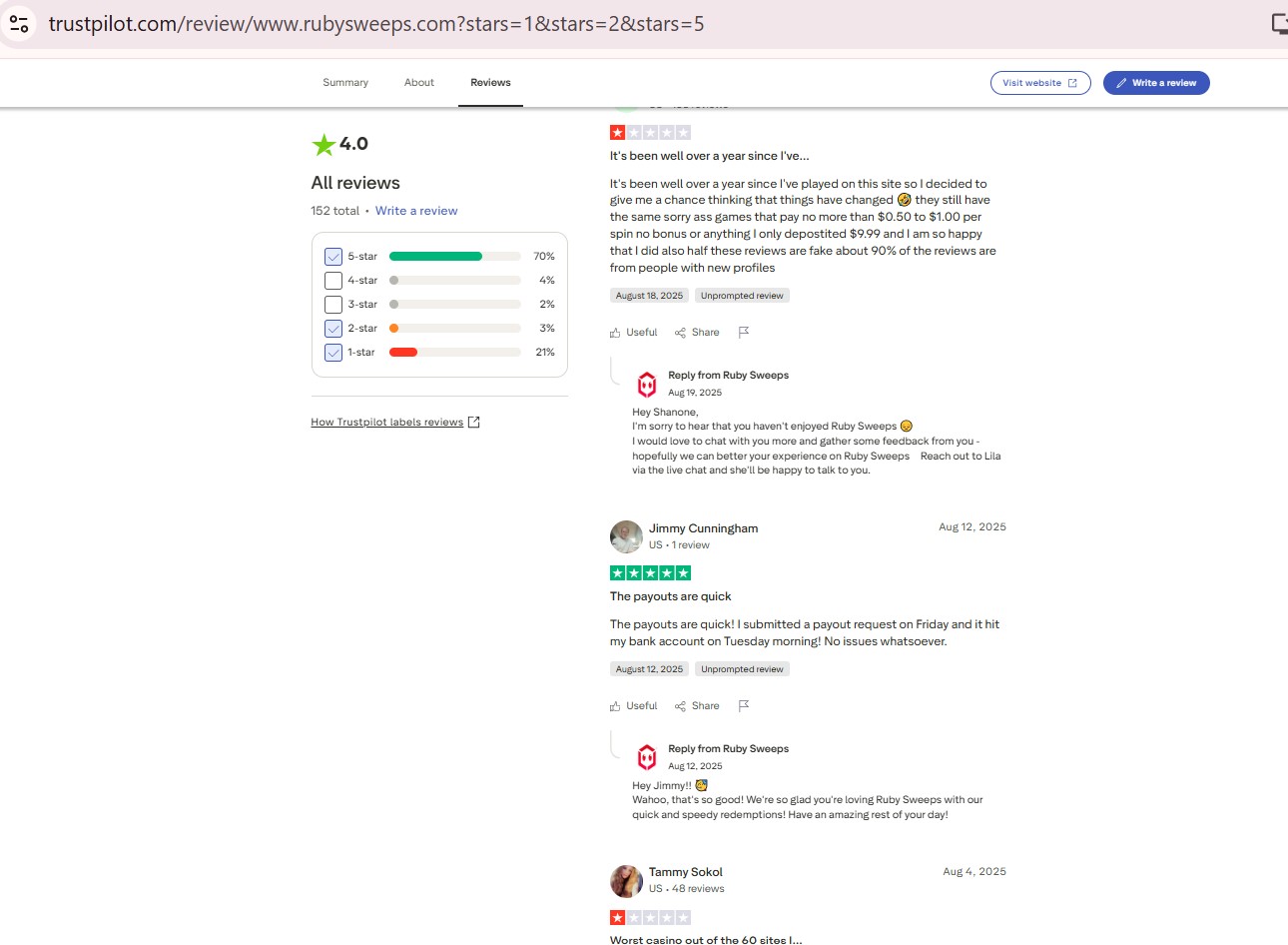The image size is (1288, 945).
Task: Click Jimmy Cunningham's avatar image
Action: (x=626, y=536)
